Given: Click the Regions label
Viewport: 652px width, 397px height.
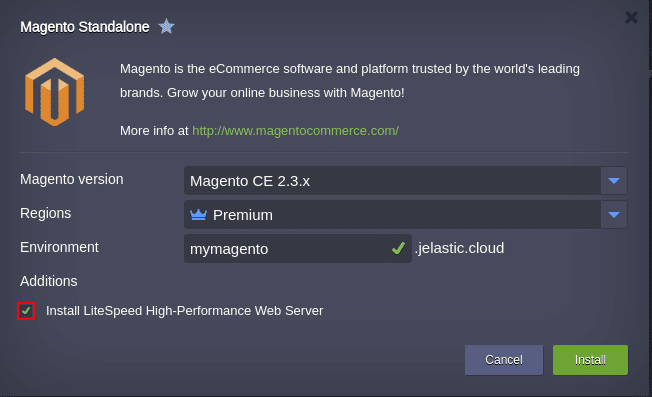Looking at the screenshot, I should click(x=45, y=213).
